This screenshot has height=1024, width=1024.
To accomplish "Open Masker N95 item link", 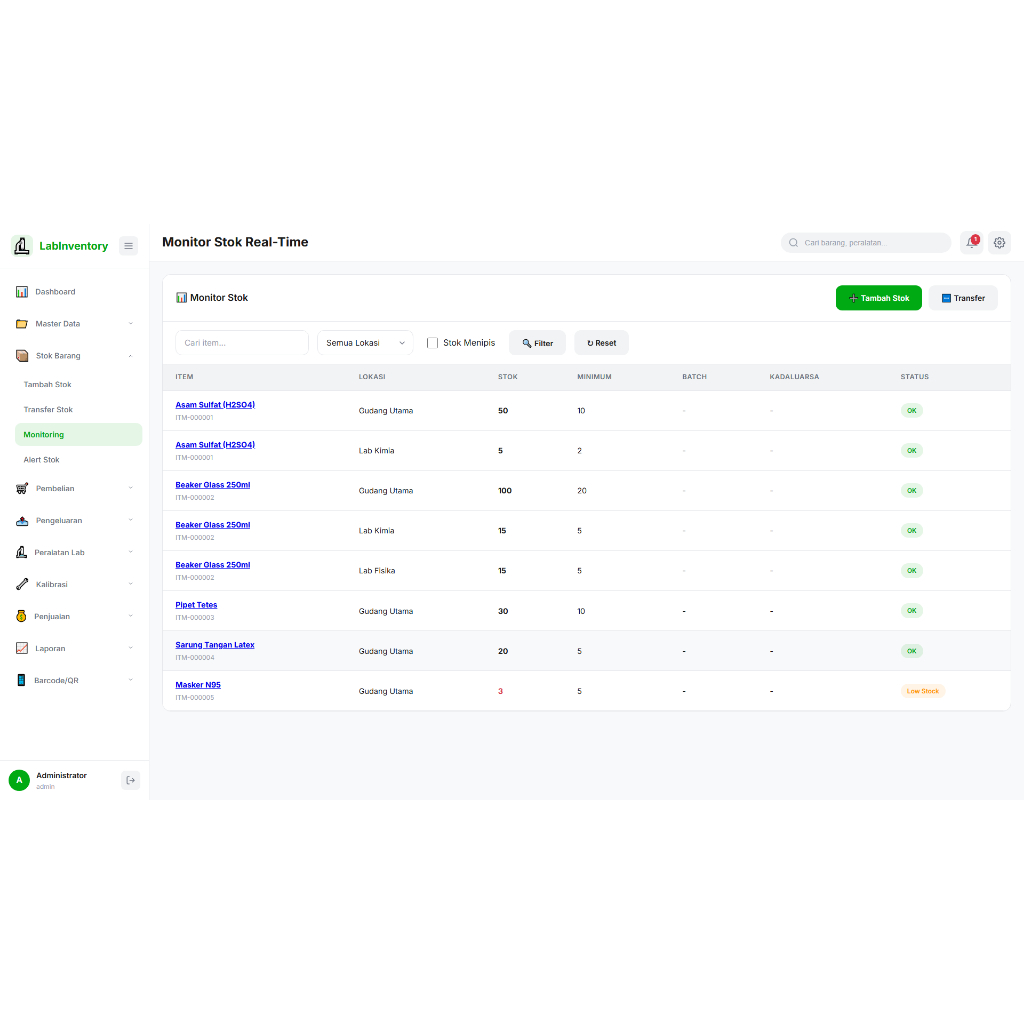I will click(x=198, y=685).
